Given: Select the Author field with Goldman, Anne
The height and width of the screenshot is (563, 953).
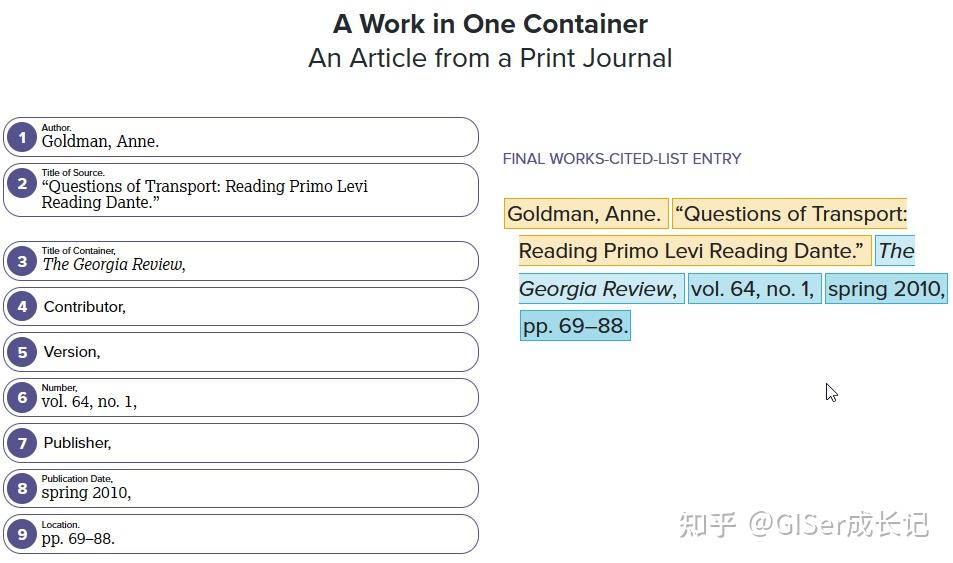Looking at the screenshot, I should coord(250,137).
